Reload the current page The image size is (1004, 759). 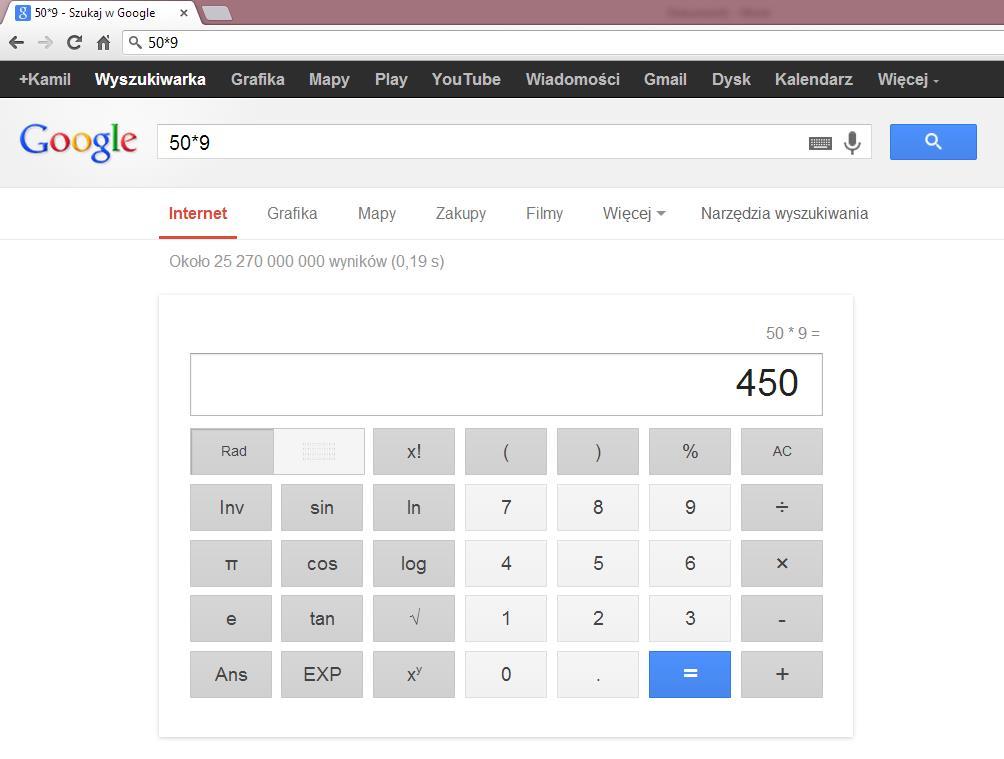tap(74, 43)
